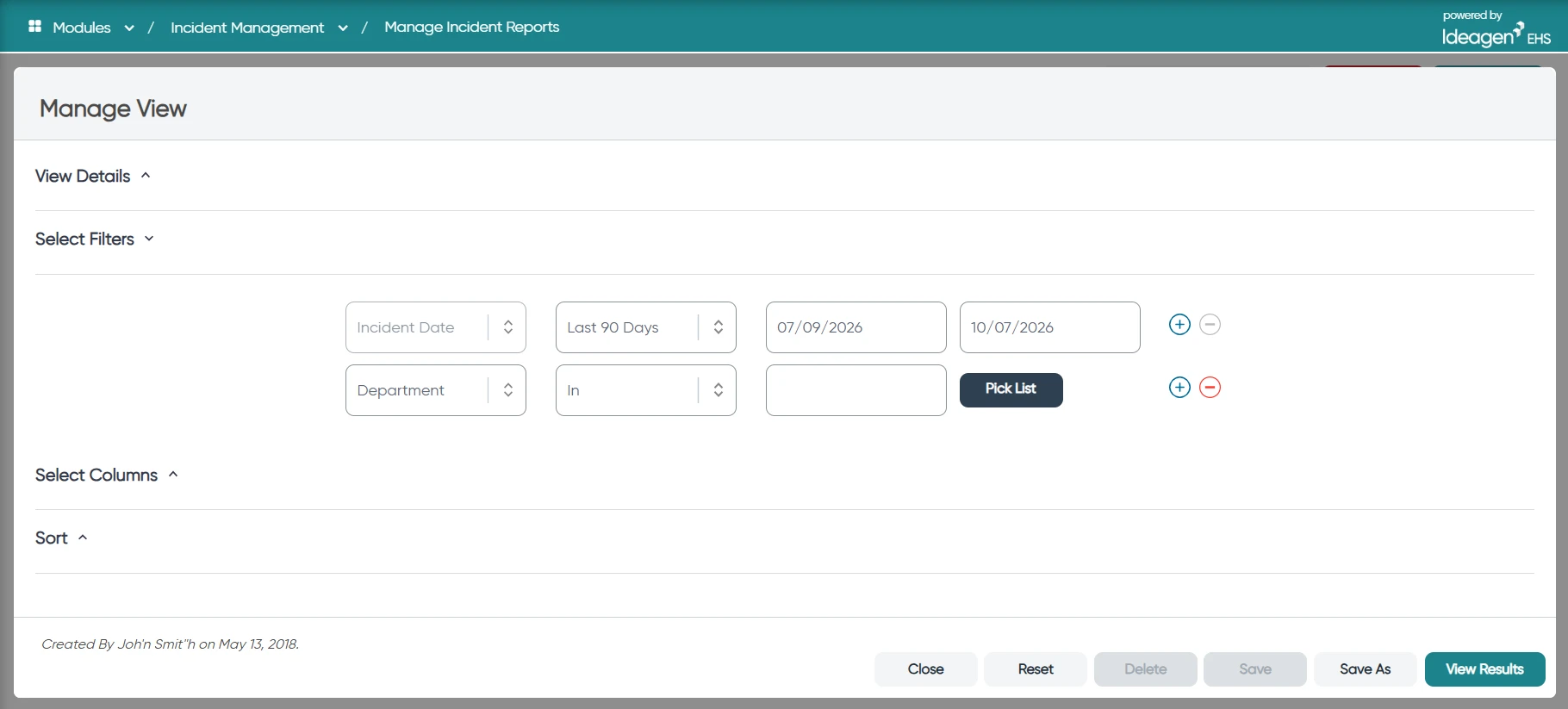Click the Ideagen EHS logo
The height and width of the screenshot is (709, 1568).
[x=1496, y=28]
